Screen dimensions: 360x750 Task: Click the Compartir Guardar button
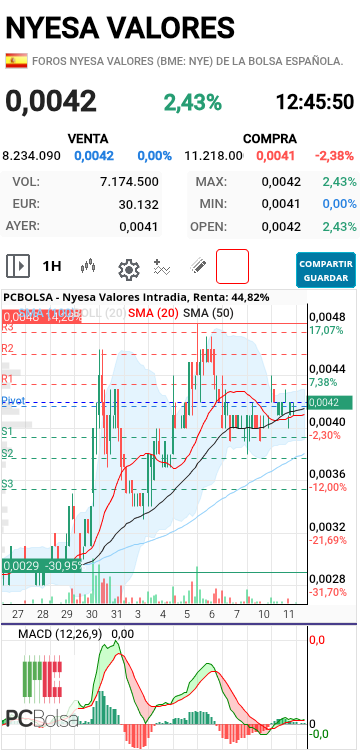(326, 270)
